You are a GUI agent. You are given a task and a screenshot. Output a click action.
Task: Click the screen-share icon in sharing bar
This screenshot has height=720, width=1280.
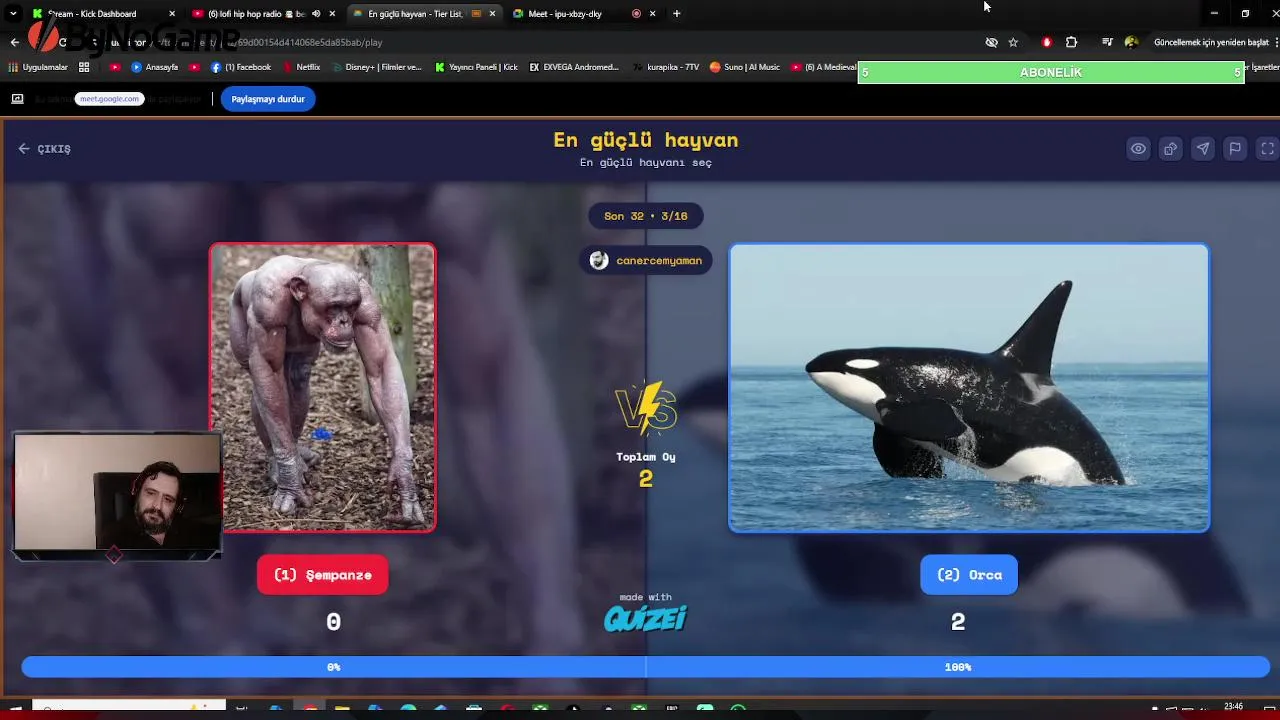point(17,99)
